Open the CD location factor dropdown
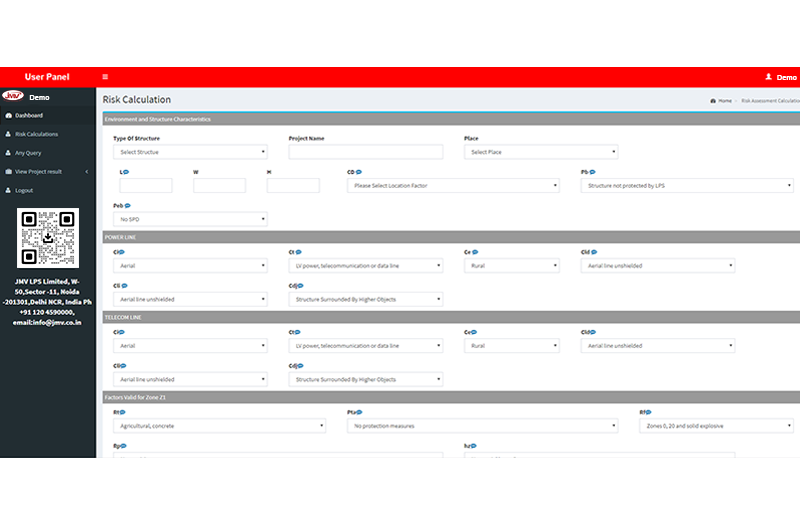The image size is (800, 524). [x=453, y=186]
